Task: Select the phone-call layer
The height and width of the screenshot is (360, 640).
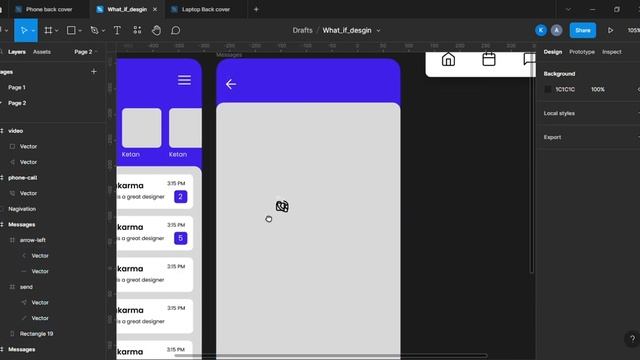Action: tap(22, 178)
